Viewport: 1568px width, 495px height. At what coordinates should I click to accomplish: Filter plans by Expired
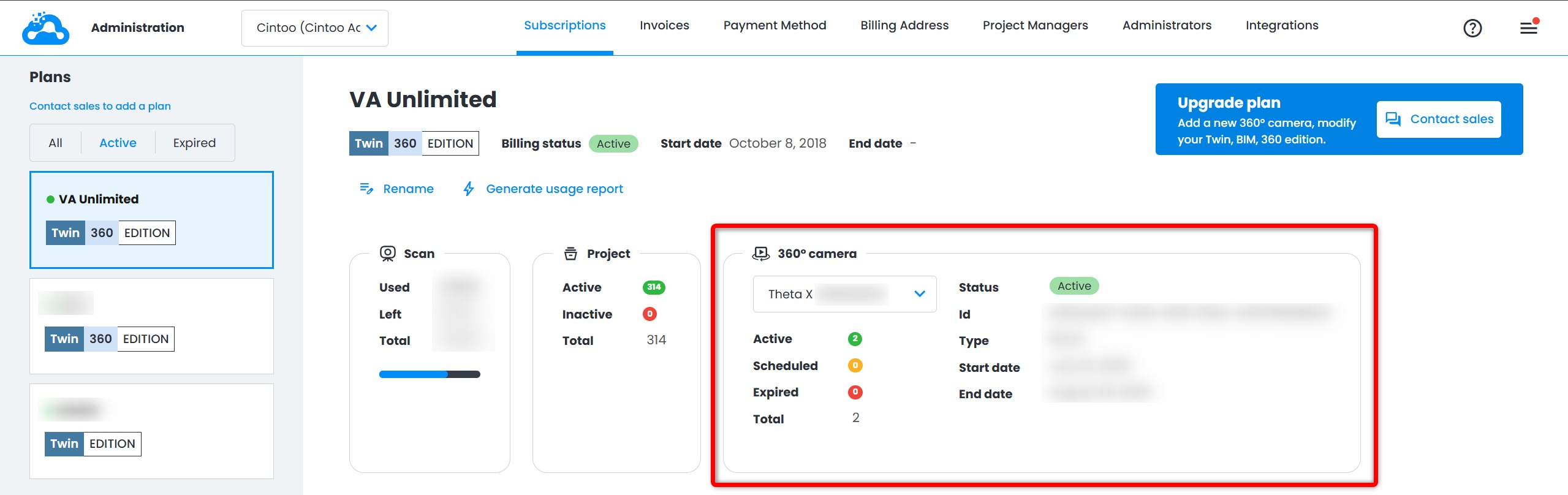coord(194,143)
